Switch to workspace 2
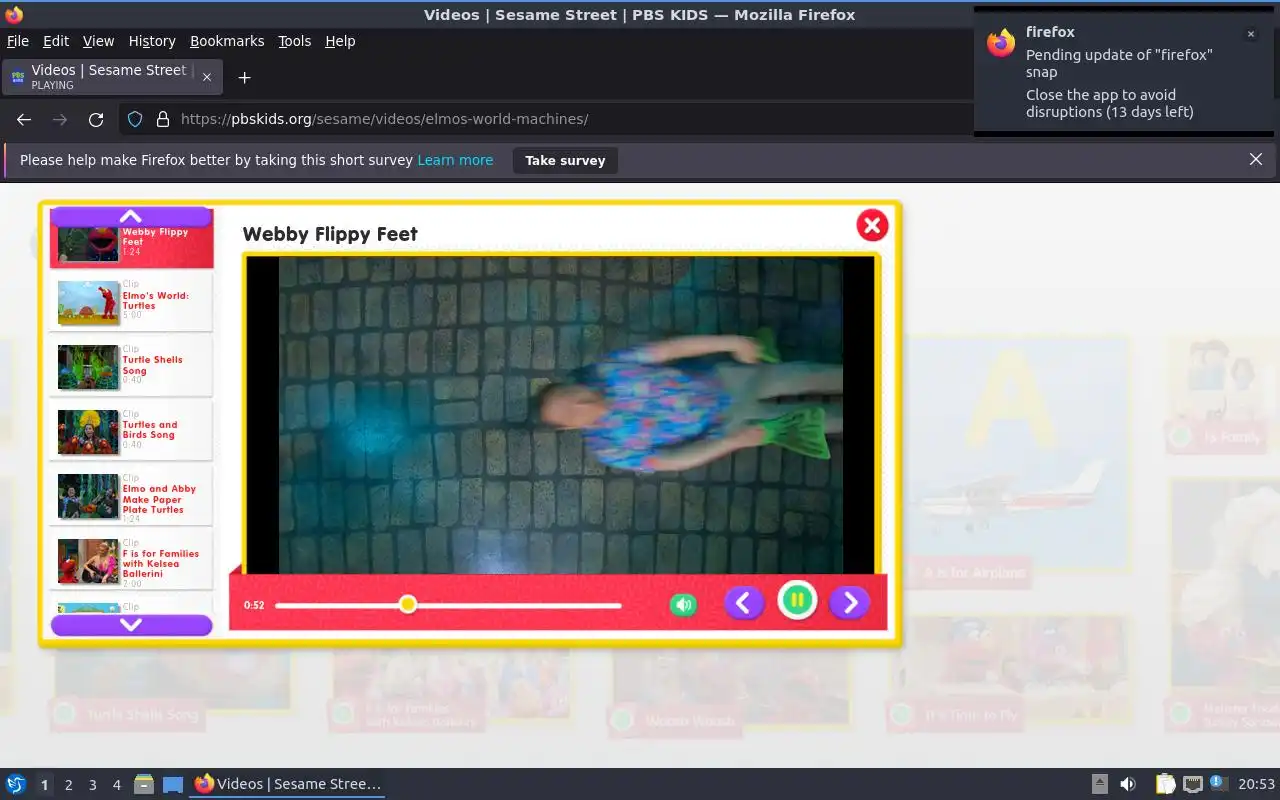The height and width of the screenshot is (800, 1280). point(68,785)
